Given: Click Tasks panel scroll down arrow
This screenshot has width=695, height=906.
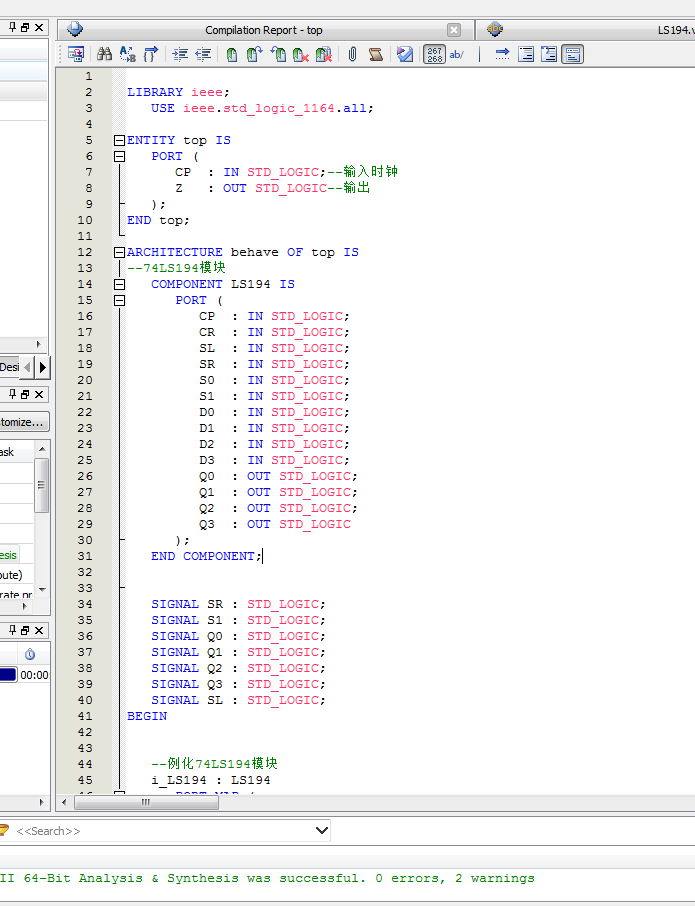Looking at the screenshot, I should [42, 589].
